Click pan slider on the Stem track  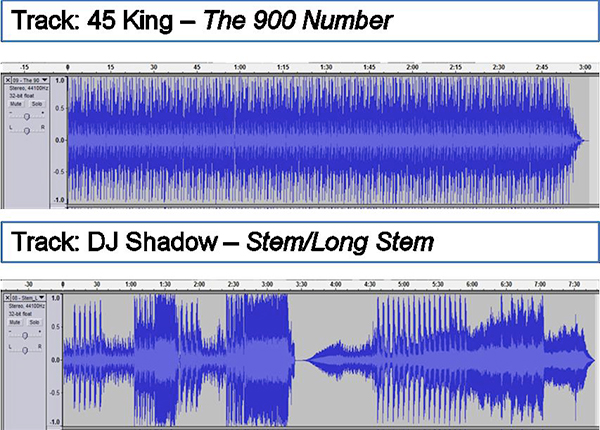27,349
